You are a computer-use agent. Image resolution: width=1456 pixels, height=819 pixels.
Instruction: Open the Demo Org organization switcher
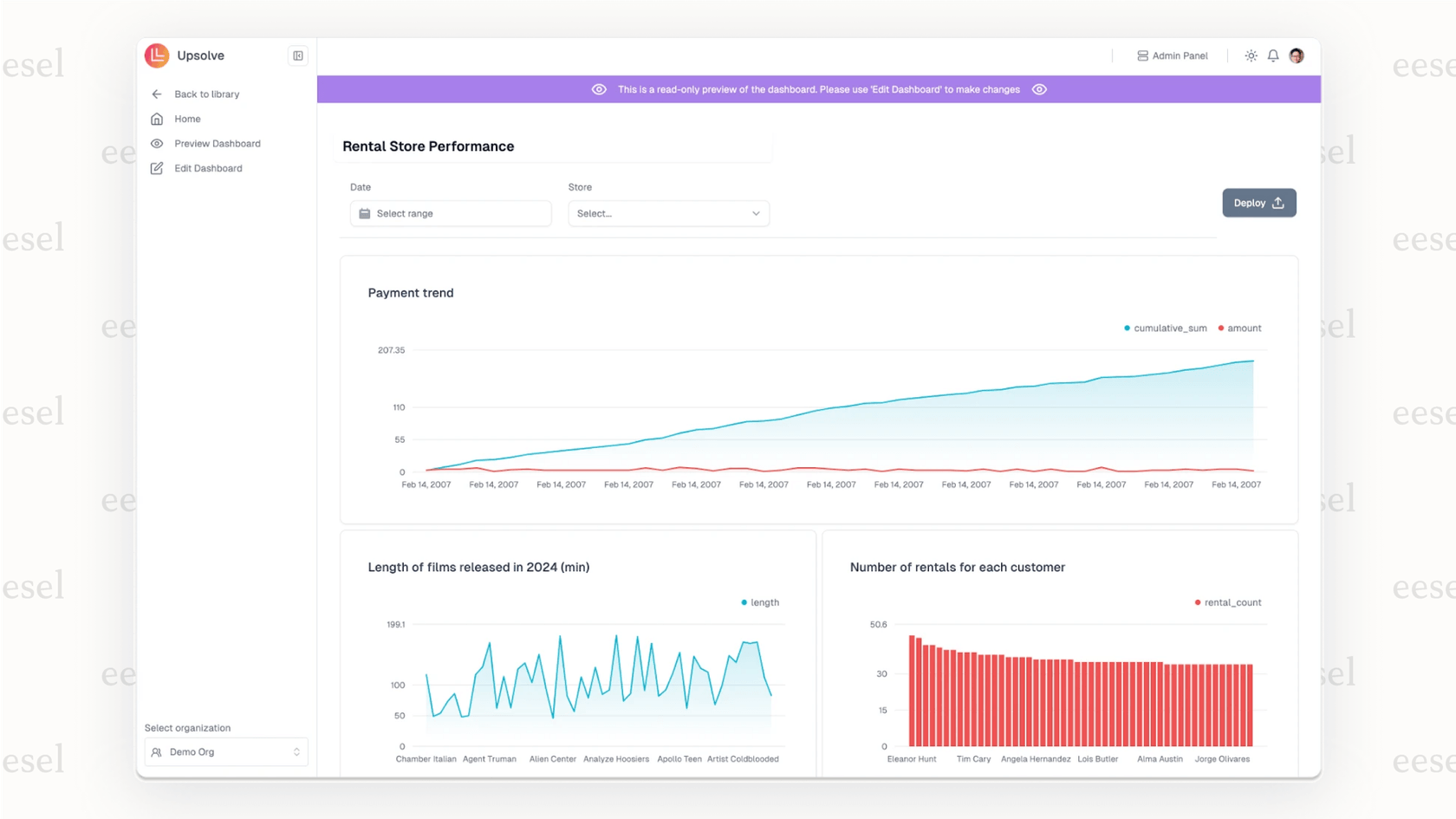click(226, 751)
